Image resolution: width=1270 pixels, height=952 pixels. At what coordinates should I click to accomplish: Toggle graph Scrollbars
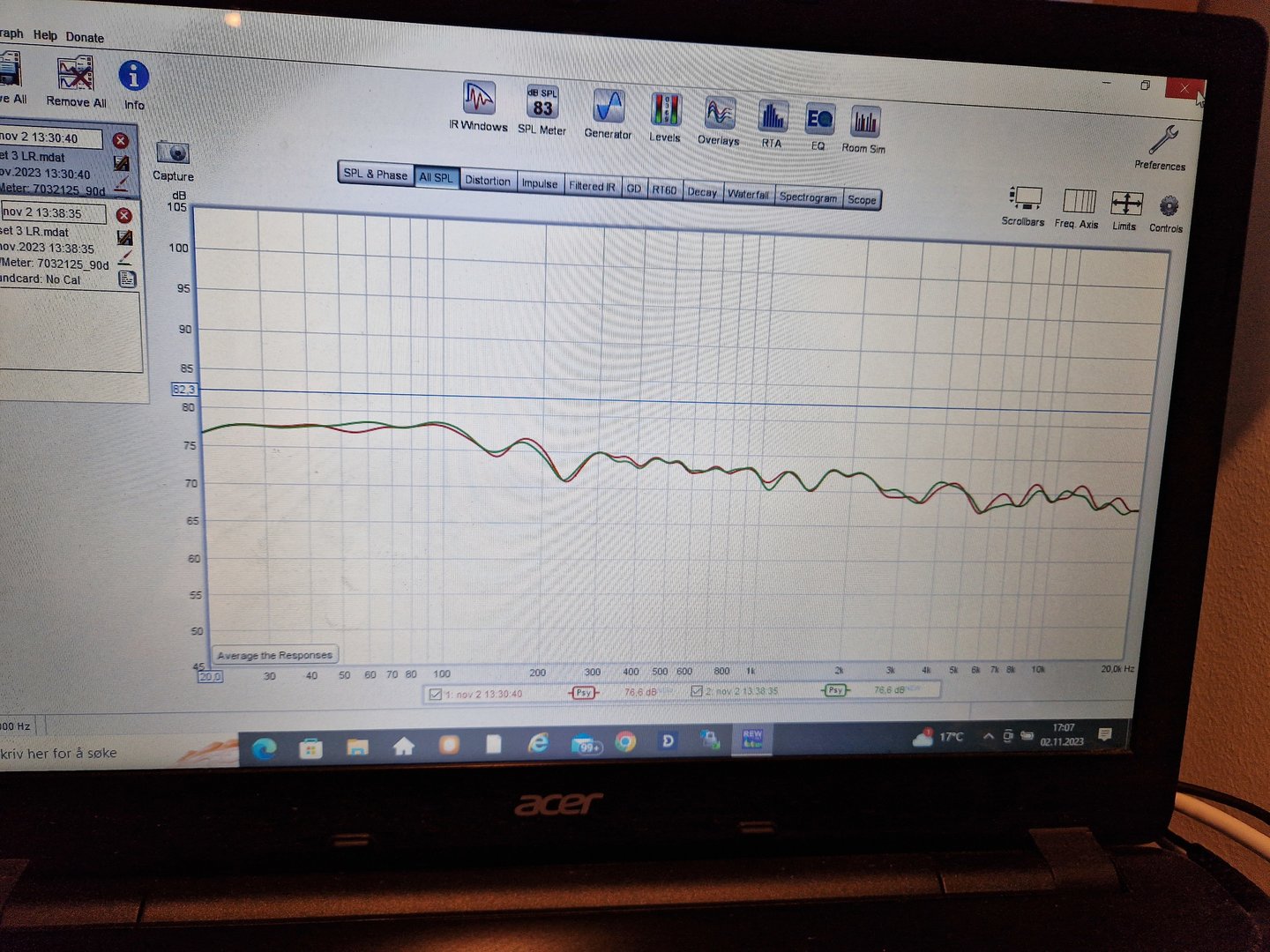[1024, 206]
